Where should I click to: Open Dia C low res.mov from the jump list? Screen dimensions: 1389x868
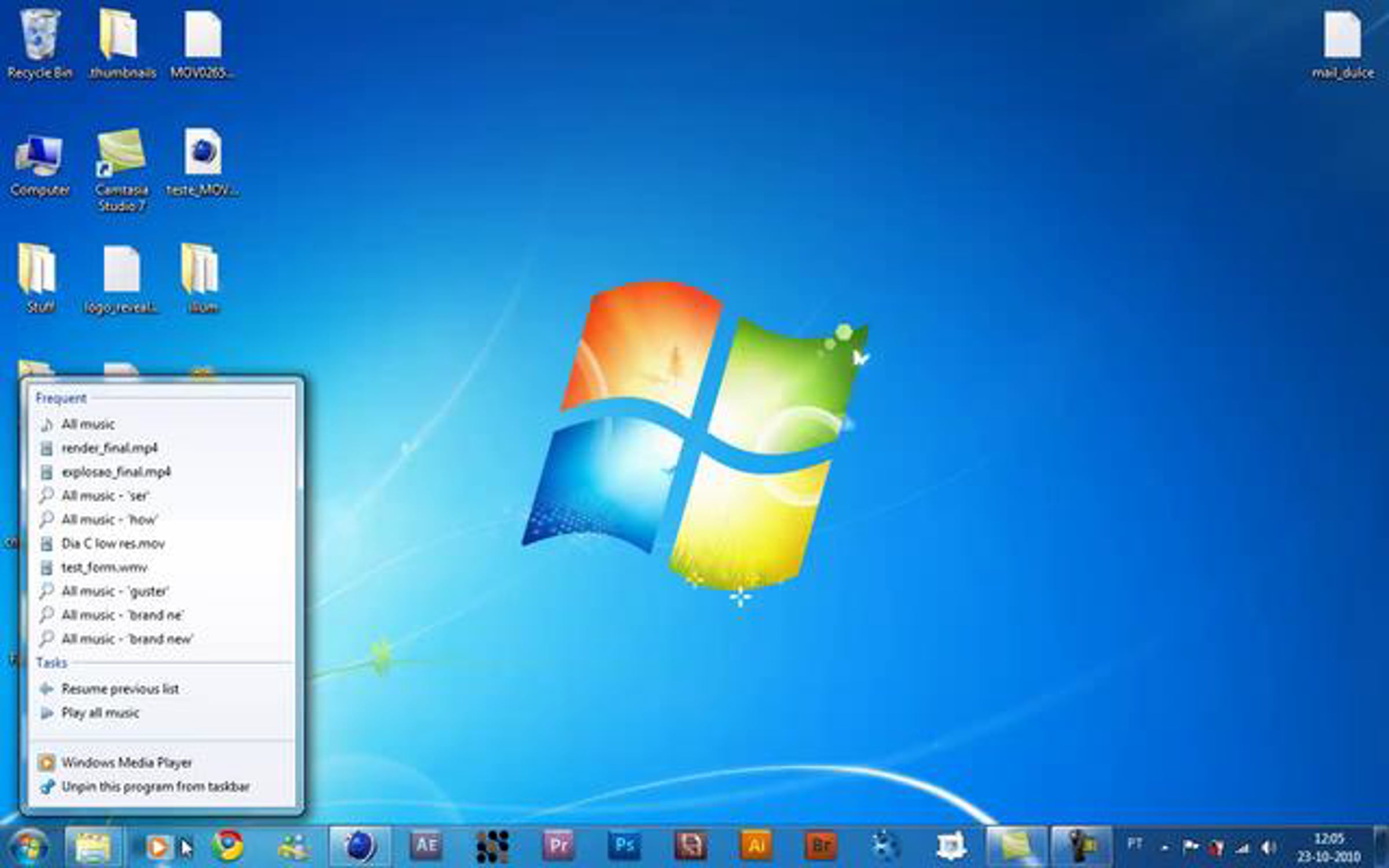(162, 543)
